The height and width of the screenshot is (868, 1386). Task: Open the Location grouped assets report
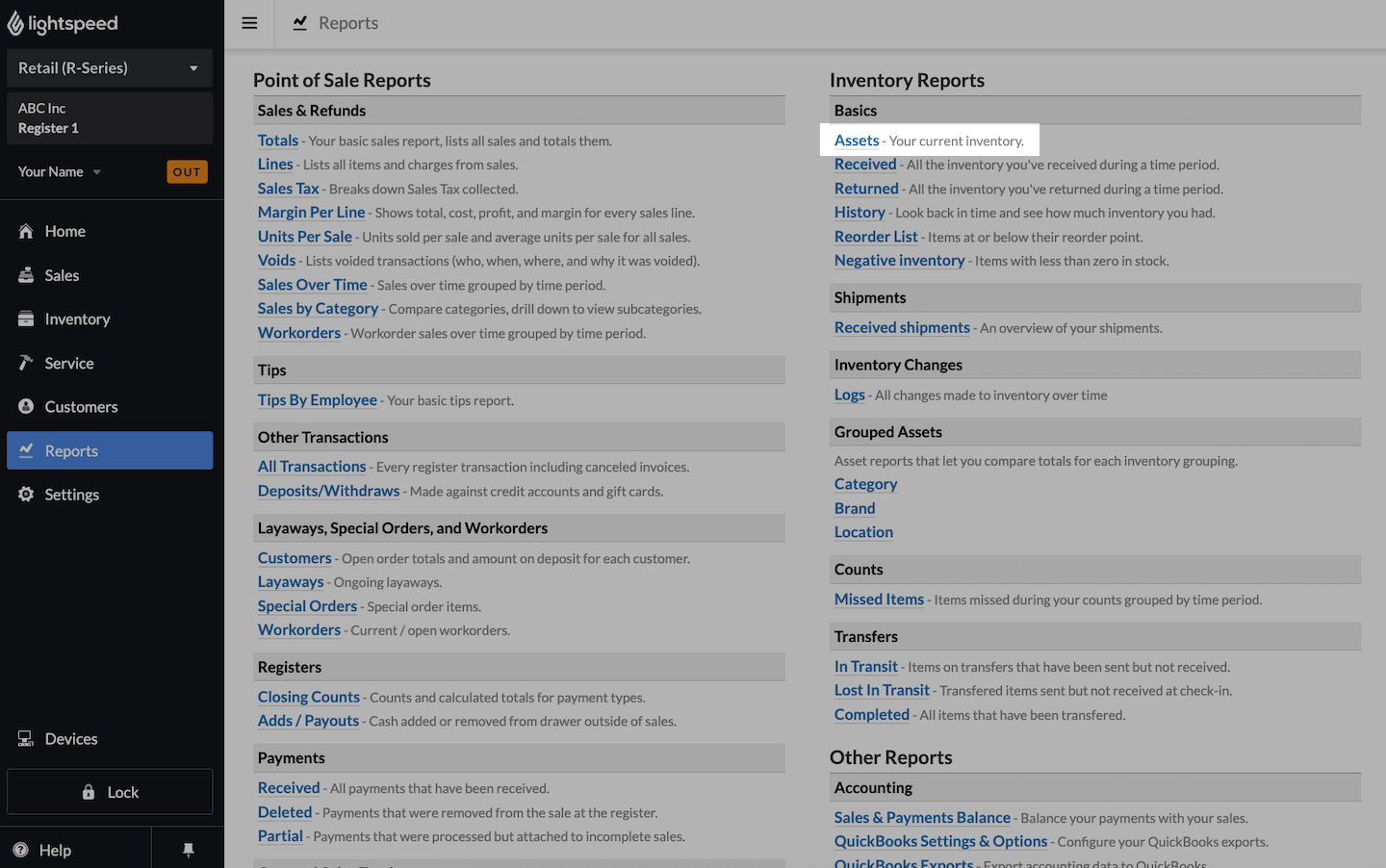pos(863,532)
